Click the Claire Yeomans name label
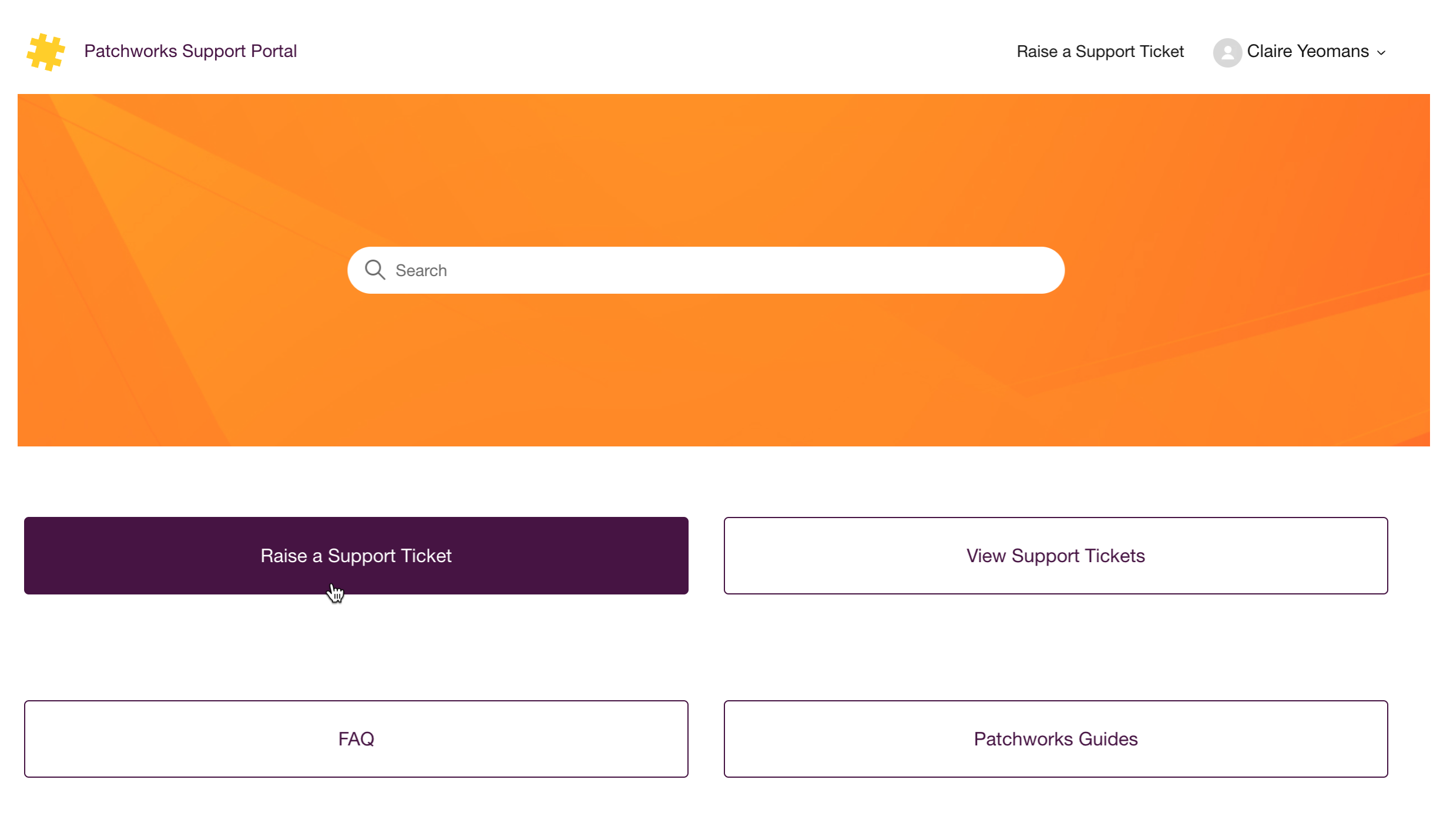The image size is (1450, 840). pos(1307,52)
